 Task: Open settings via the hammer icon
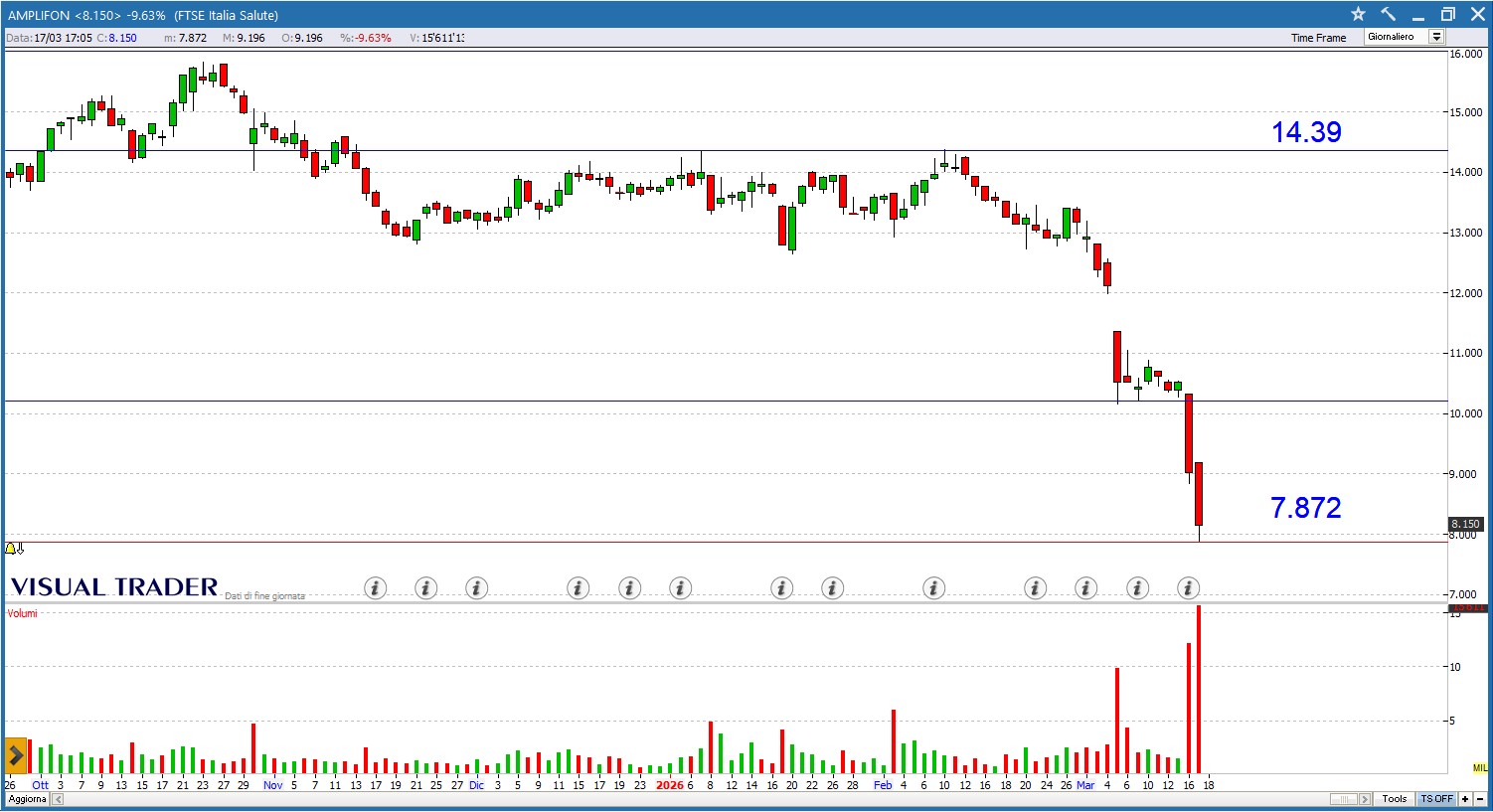click(x=1389, y=14)
